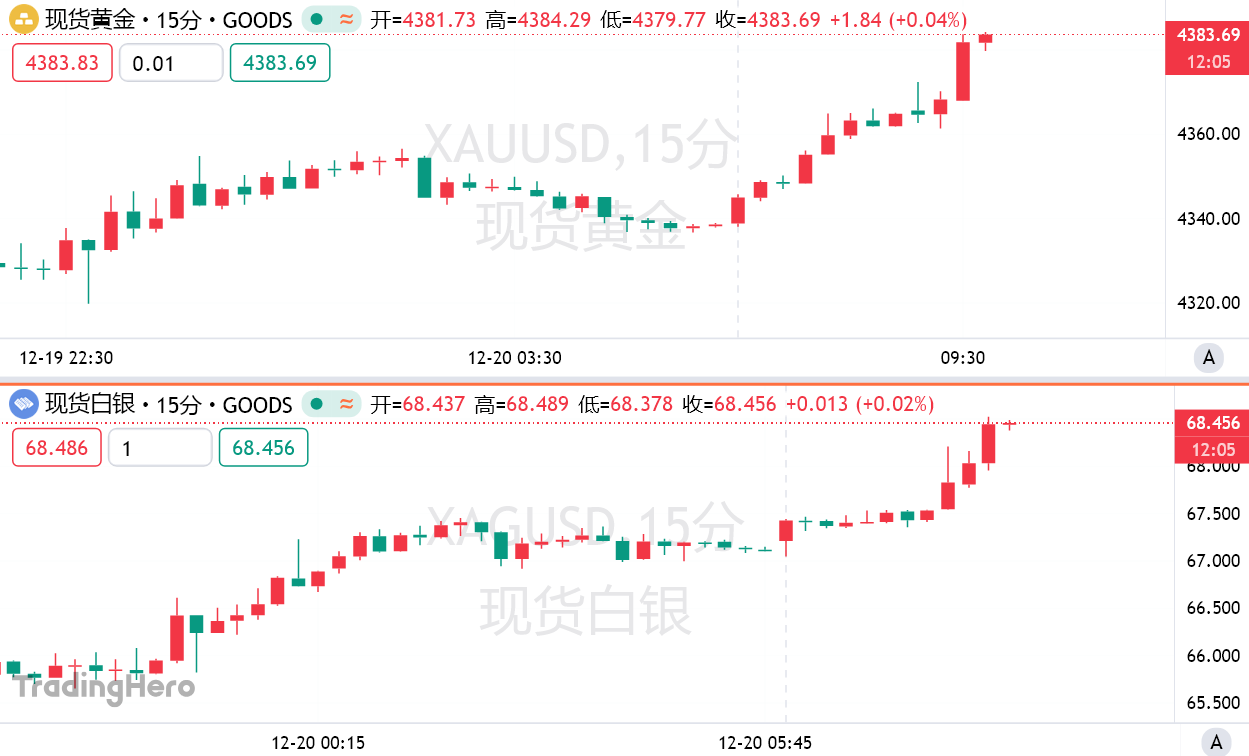
Task: Click the gold lot size field showing 0.01
Action: (171, 63)
